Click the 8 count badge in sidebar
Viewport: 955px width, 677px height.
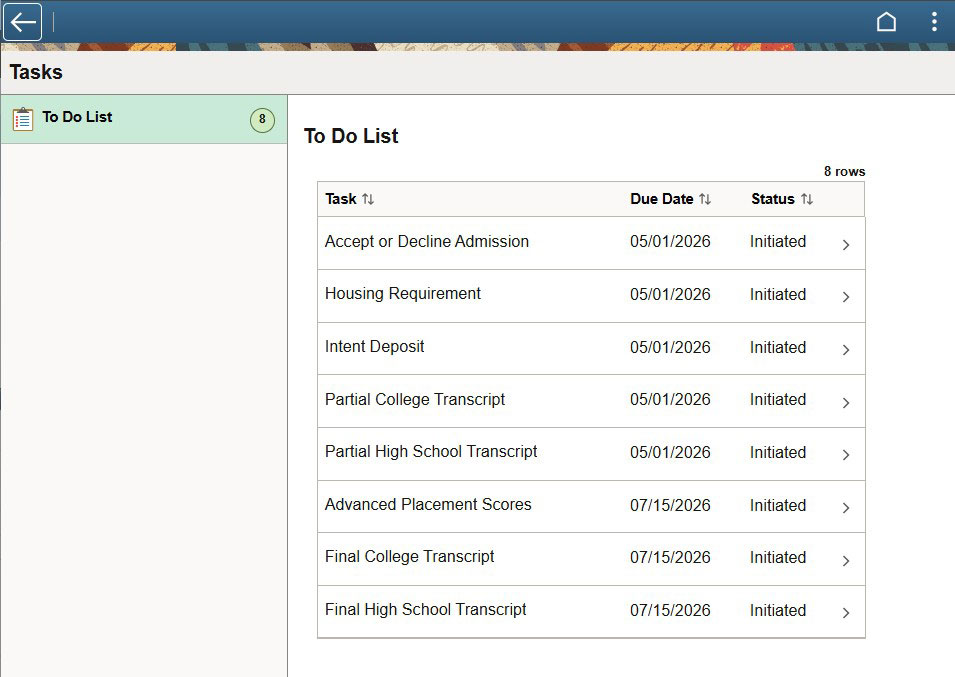pos(262,120)
